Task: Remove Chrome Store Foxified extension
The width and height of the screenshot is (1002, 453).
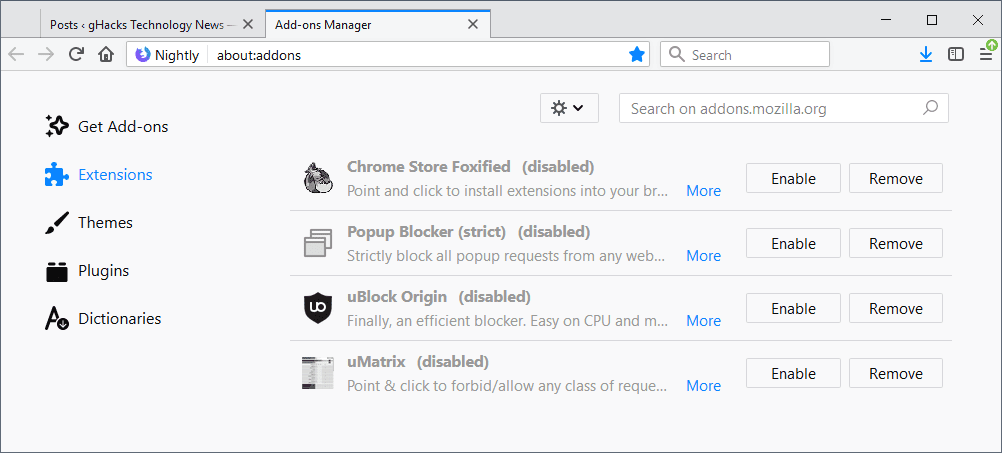Action: 895,178
